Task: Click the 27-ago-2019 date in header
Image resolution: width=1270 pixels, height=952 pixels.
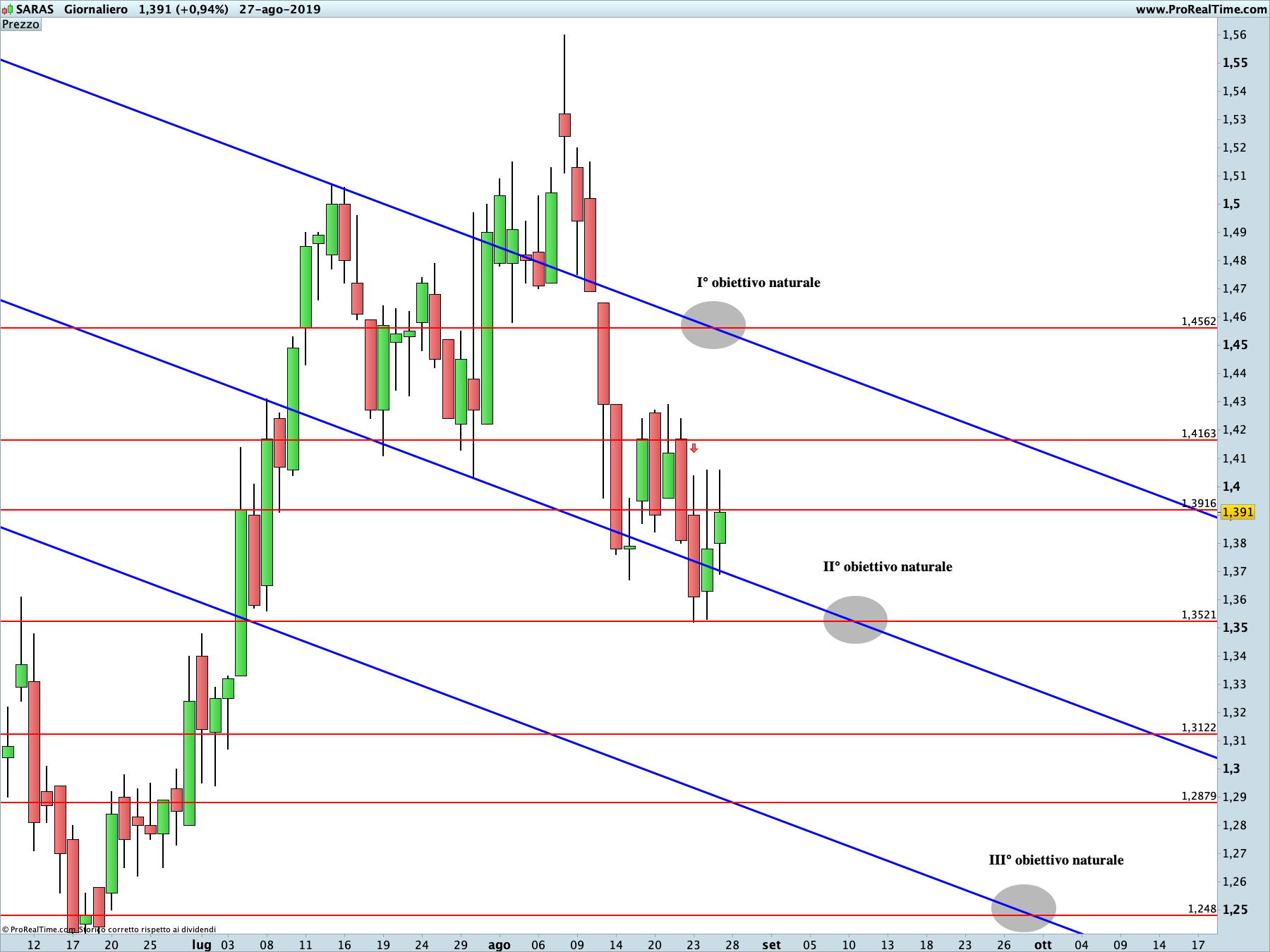Action: tap(280, 9)
